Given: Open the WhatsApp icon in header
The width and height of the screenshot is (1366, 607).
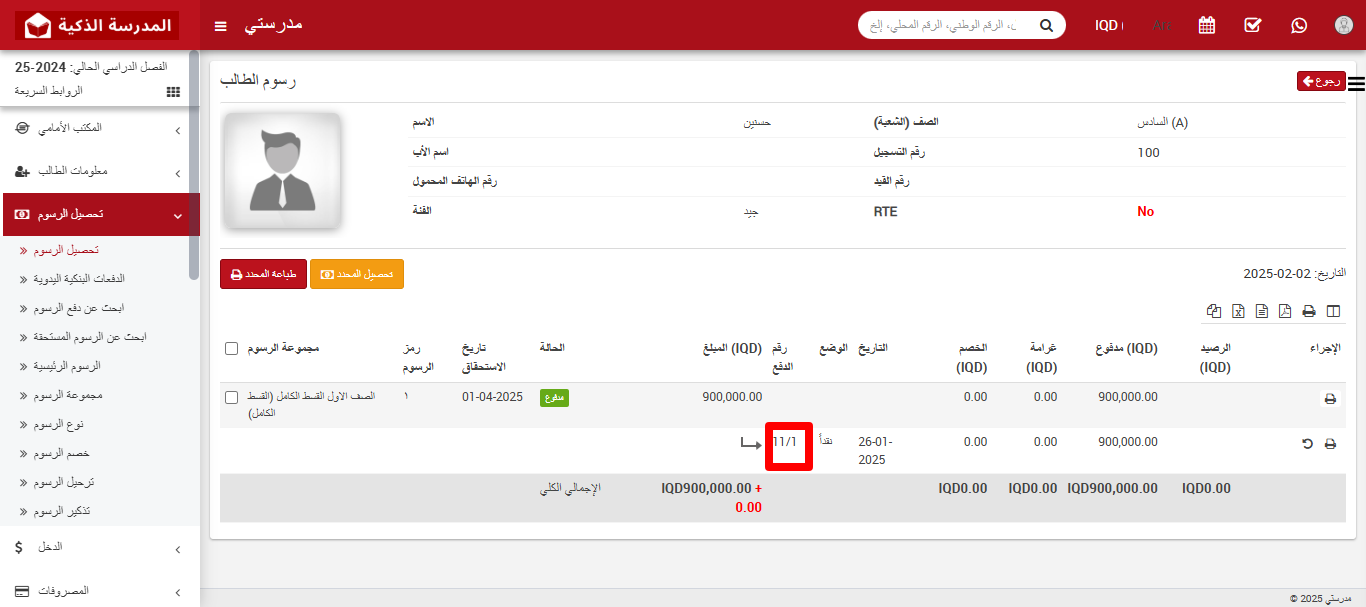Looking at the screenshot, I should point(1299,25).
